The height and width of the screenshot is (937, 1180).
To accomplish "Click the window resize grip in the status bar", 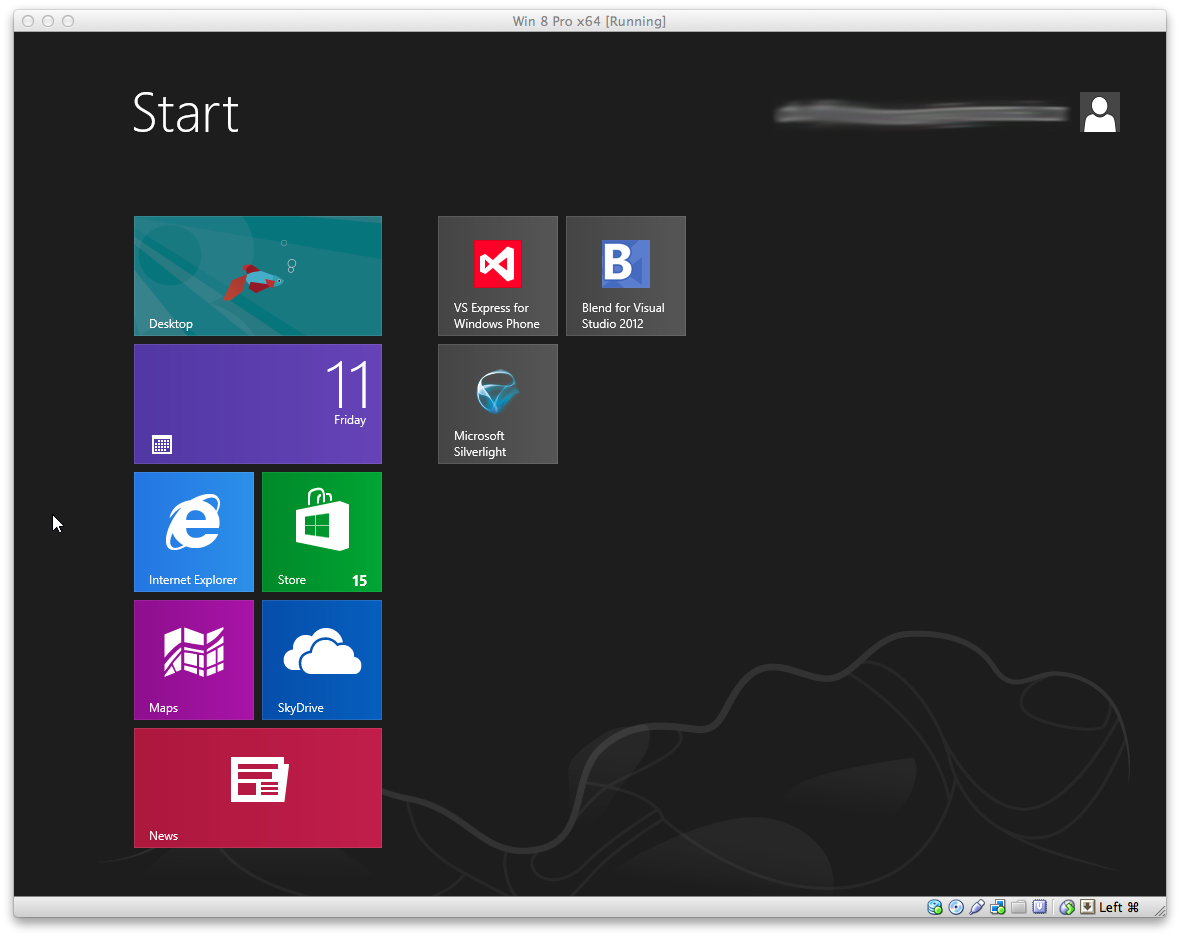I will 1159,909.
